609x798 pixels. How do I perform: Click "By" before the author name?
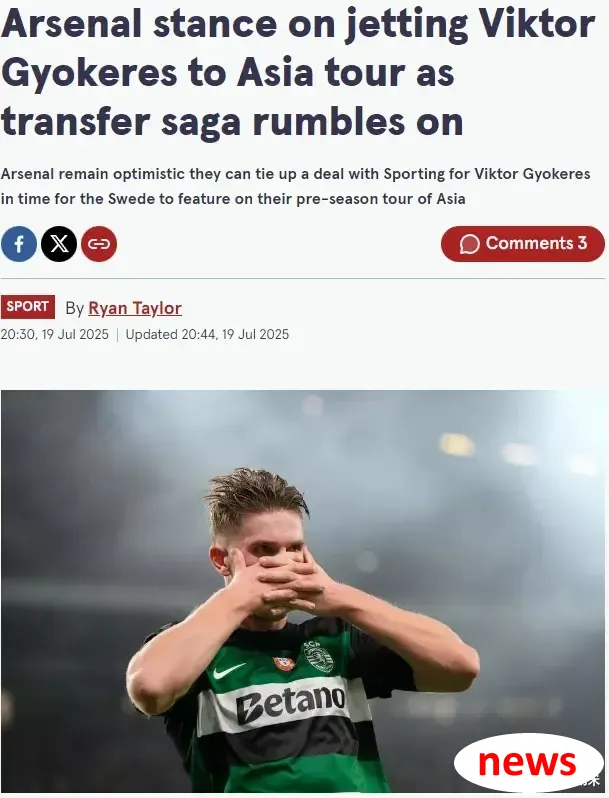tap(75, 308)
